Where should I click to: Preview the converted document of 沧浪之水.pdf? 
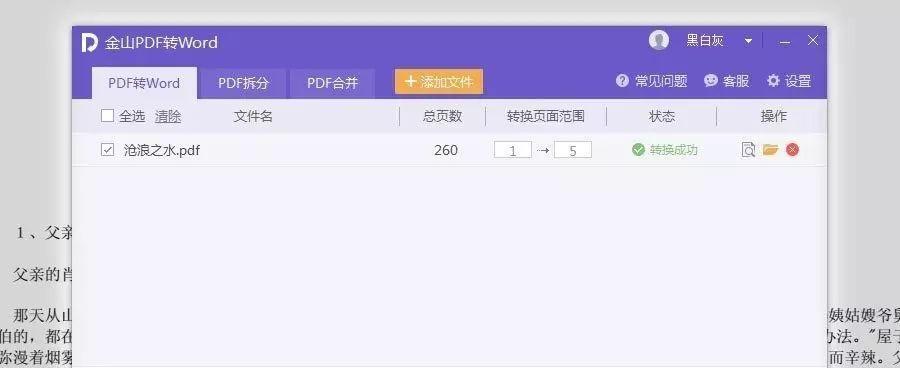[x=748, y=150]
